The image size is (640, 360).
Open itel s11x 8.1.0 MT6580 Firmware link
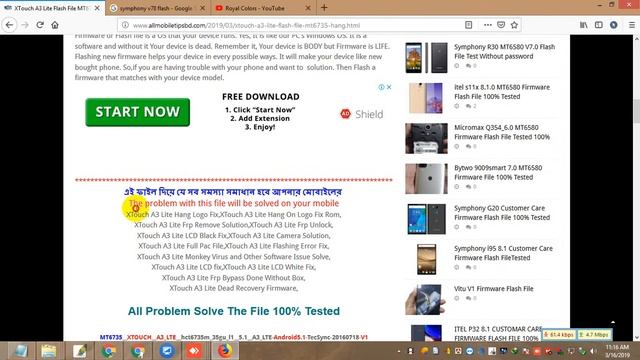pyautogui.click(x=502, y=92)
